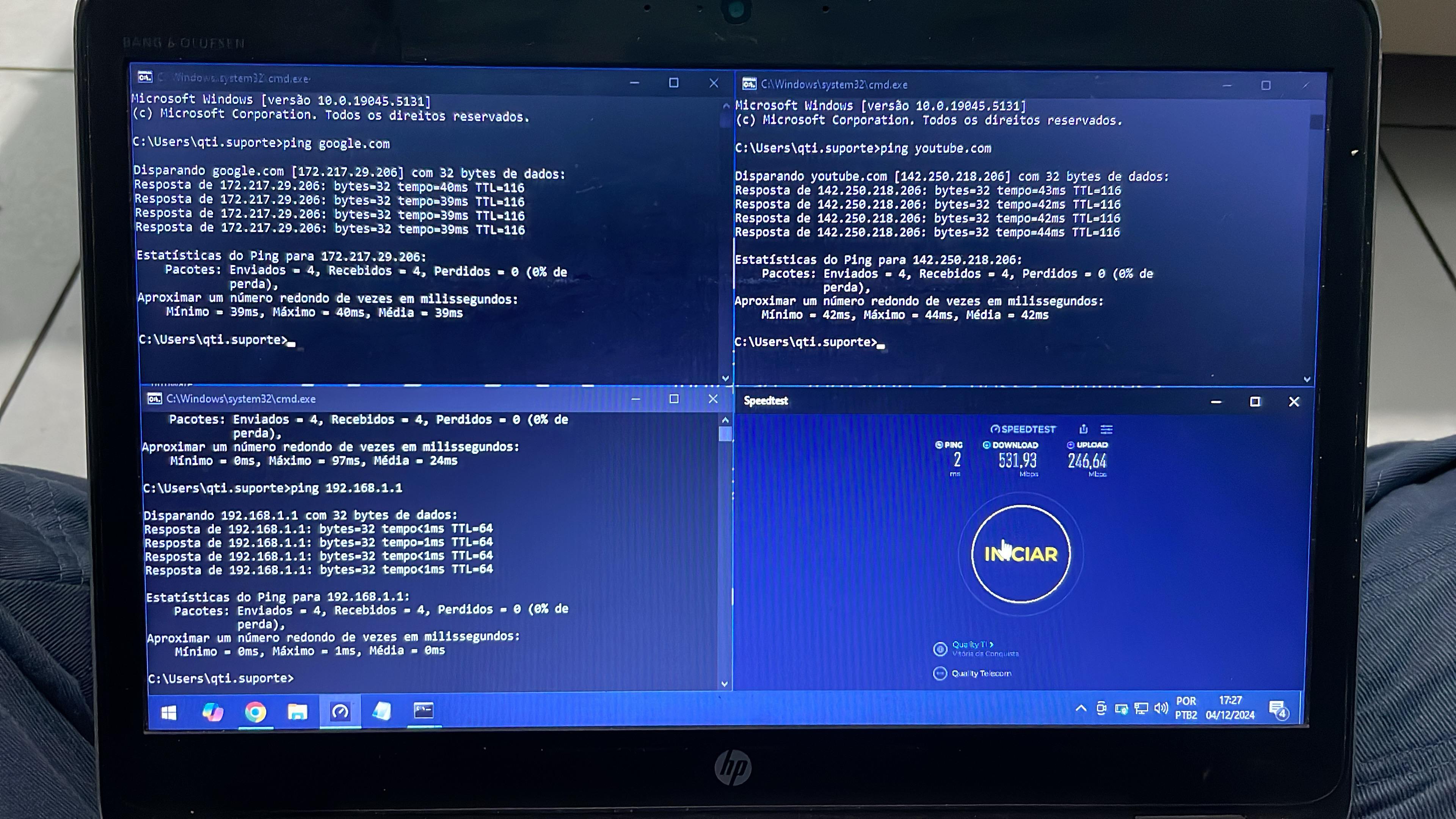Open Google Chrome from the taskbar

coord(255,712)
